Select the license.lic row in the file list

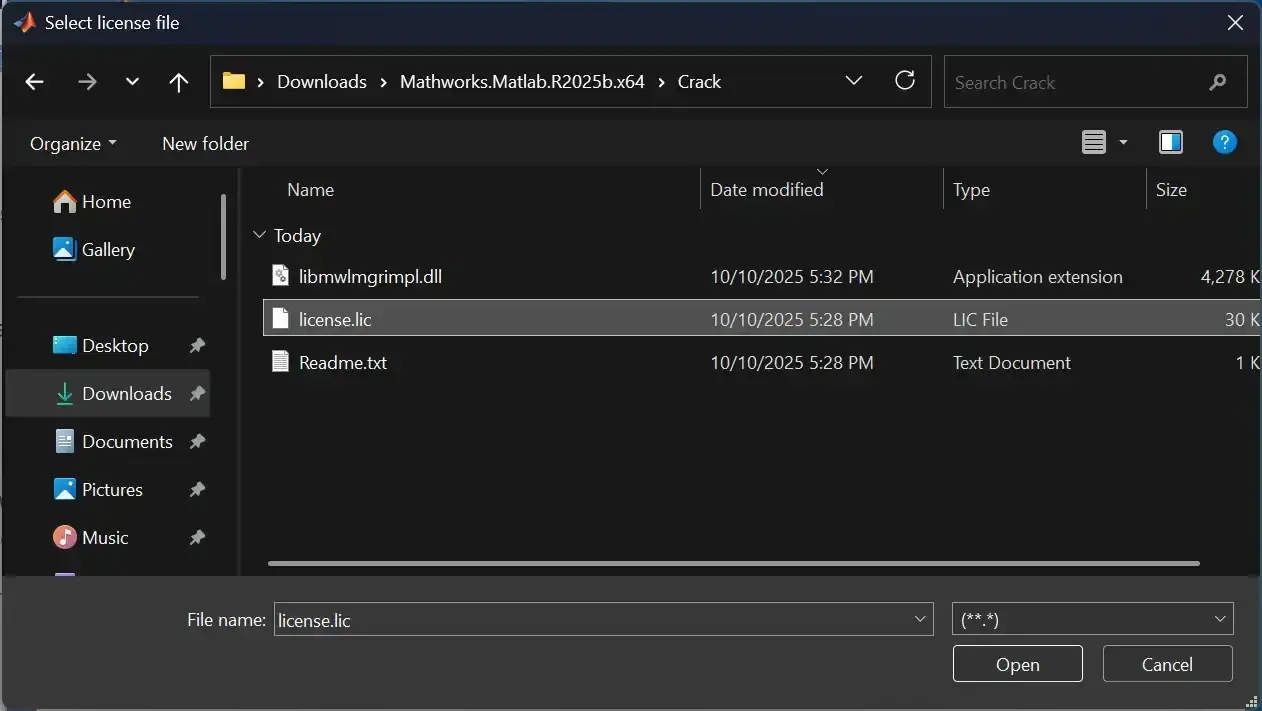tap(761, 320)
